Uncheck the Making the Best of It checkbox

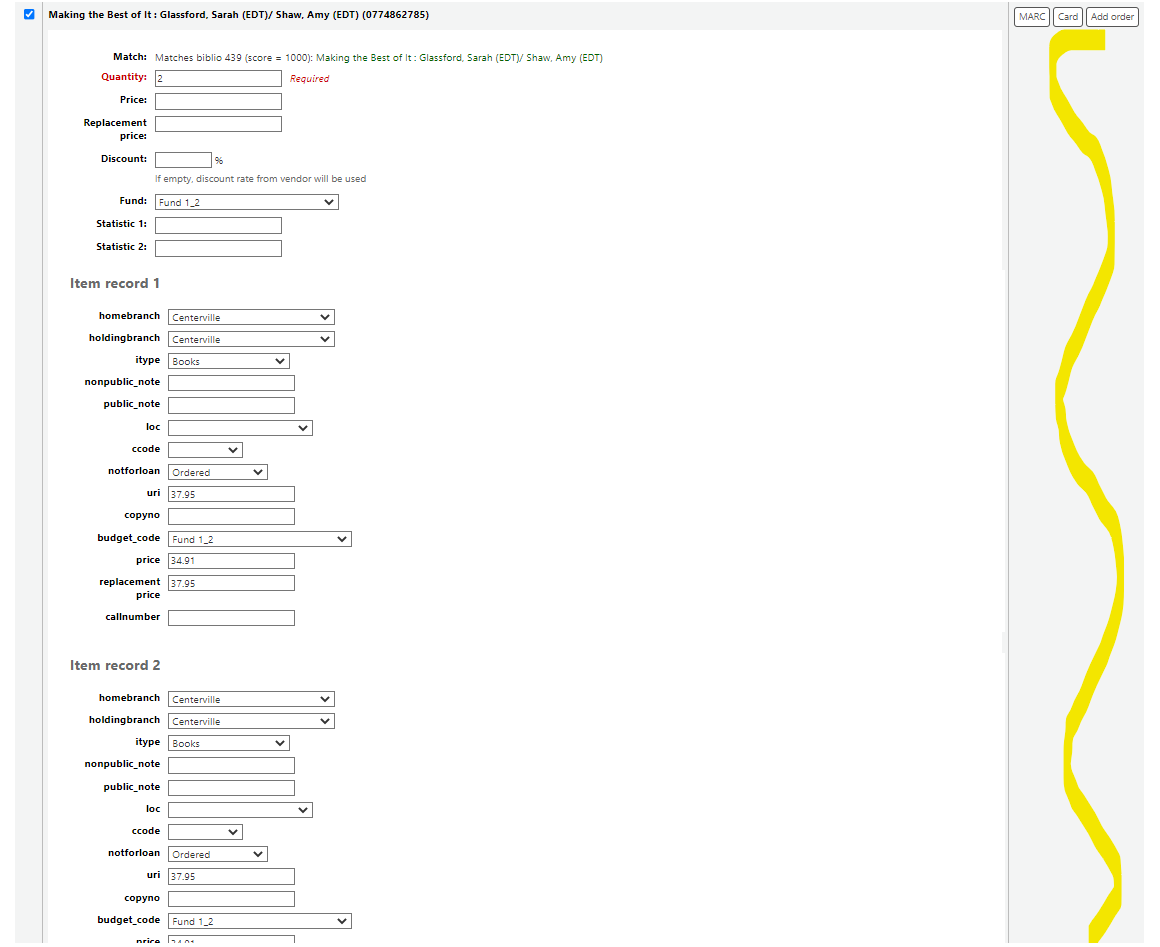[29, 15]
